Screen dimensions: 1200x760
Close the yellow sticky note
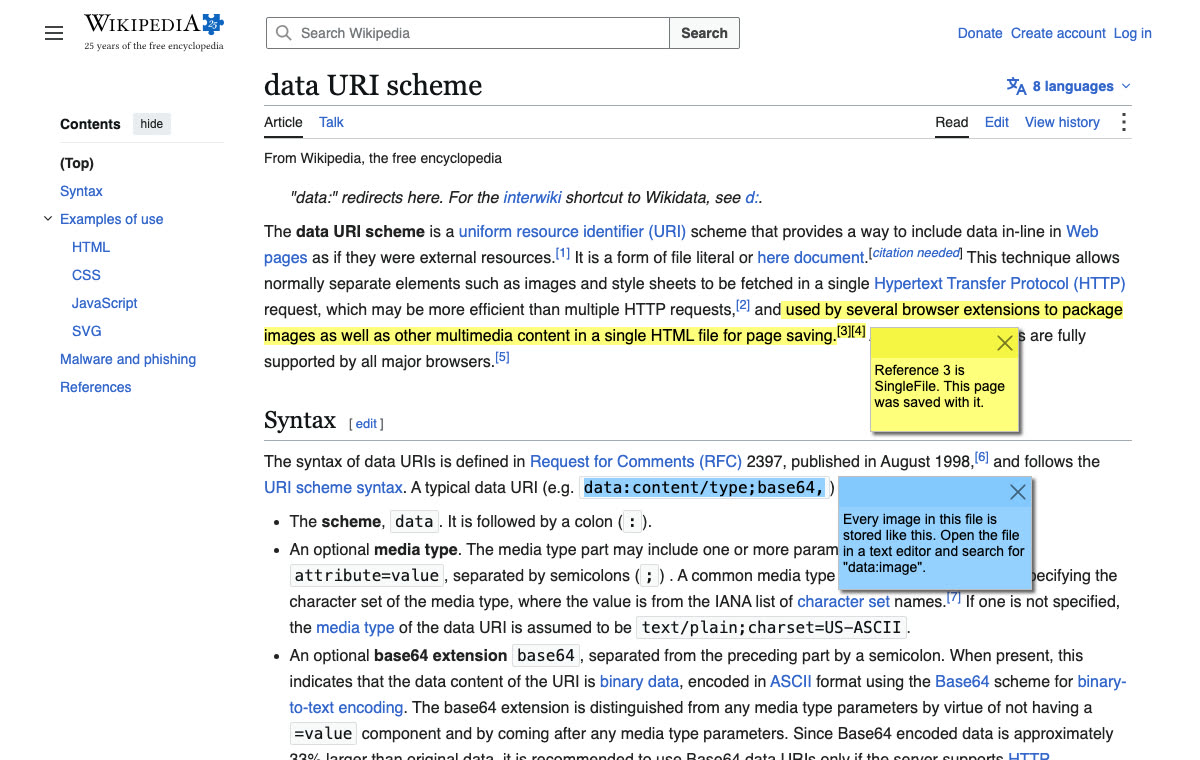pos(1005,343)
